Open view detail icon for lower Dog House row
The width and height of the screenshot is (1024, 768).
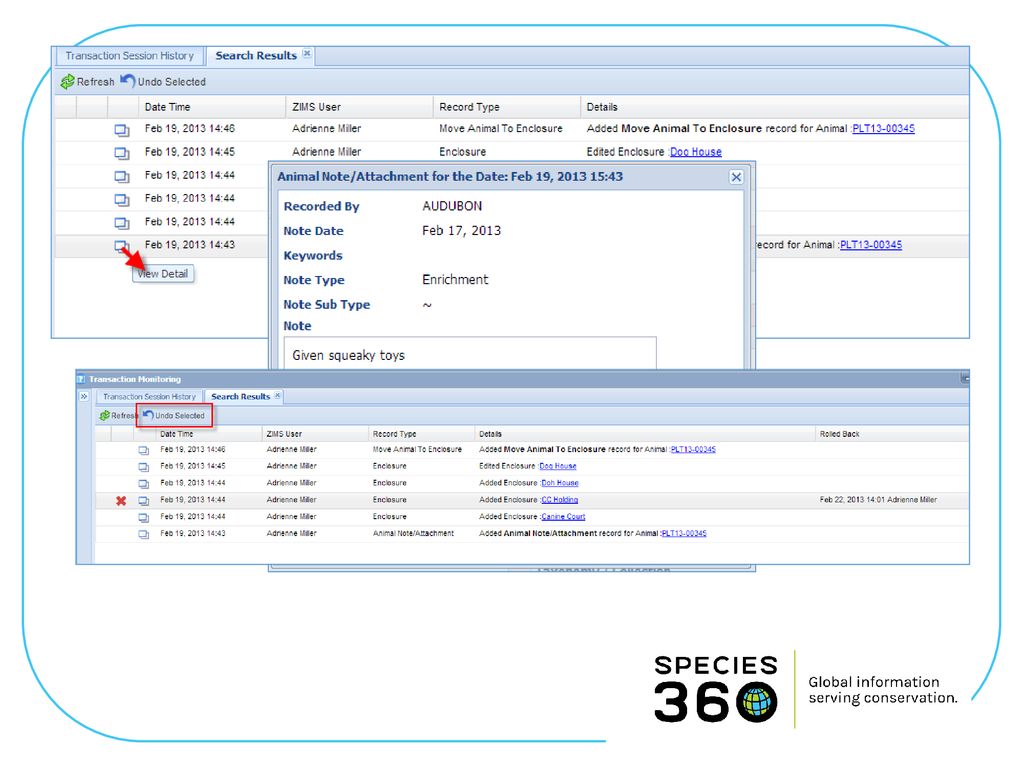pos(144,467)
